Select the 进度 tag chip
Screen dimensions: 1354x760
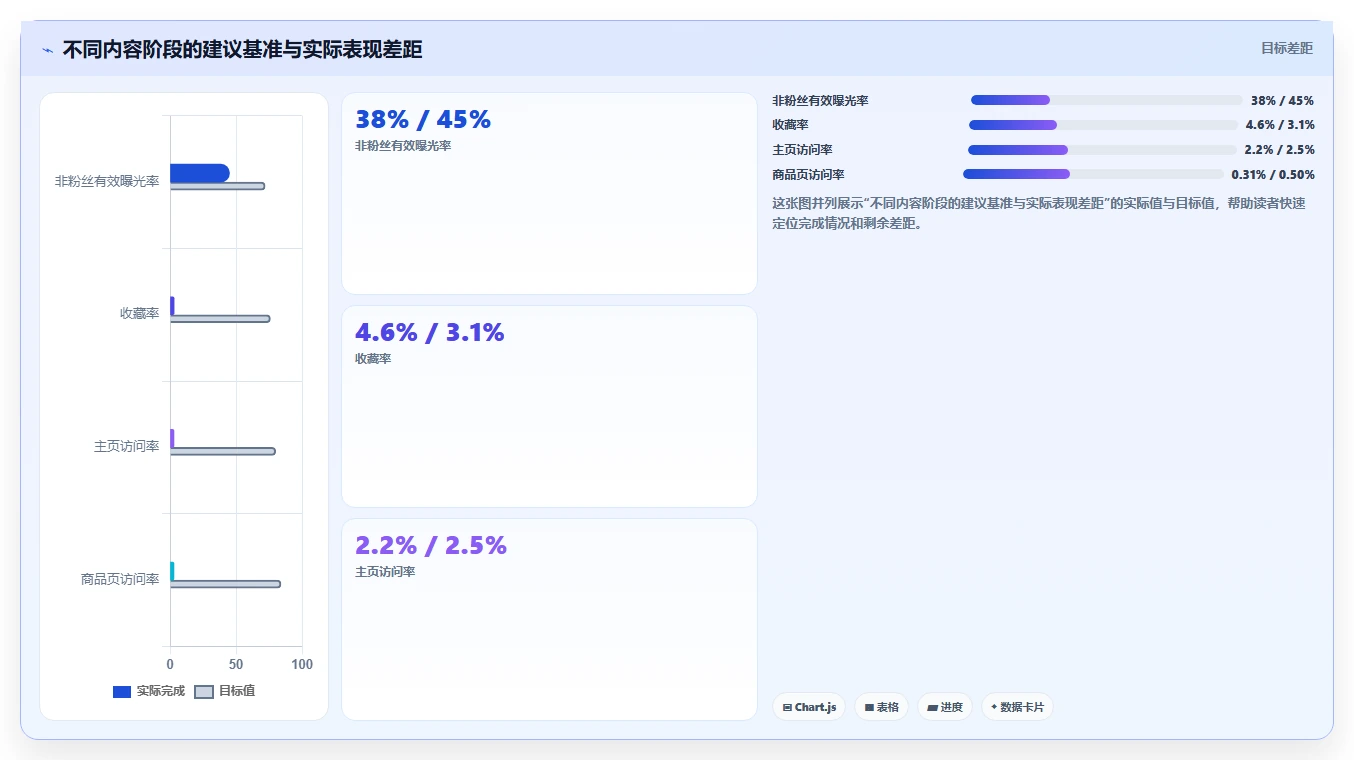click(945, 707)
